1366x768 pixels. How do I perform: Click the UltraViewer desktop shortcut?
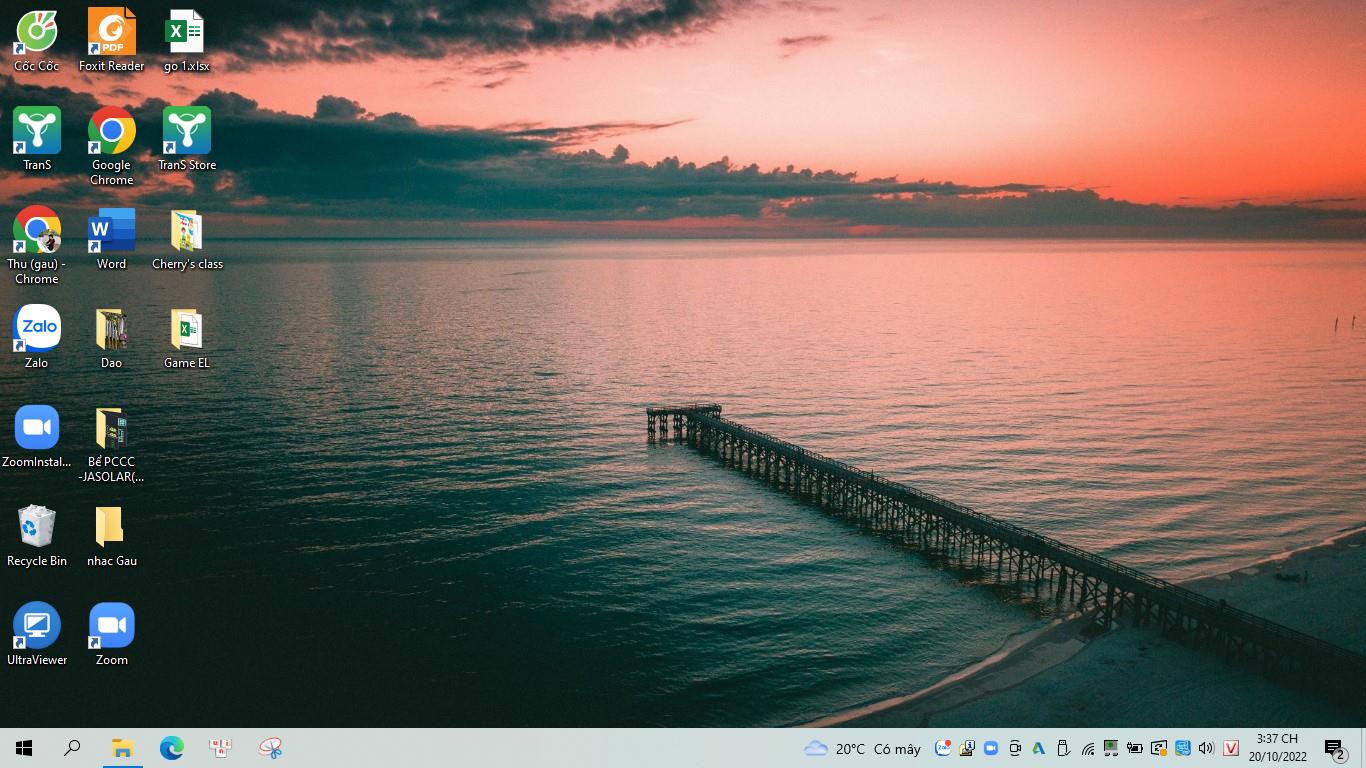pyautogui.click(x=37, y=626)
